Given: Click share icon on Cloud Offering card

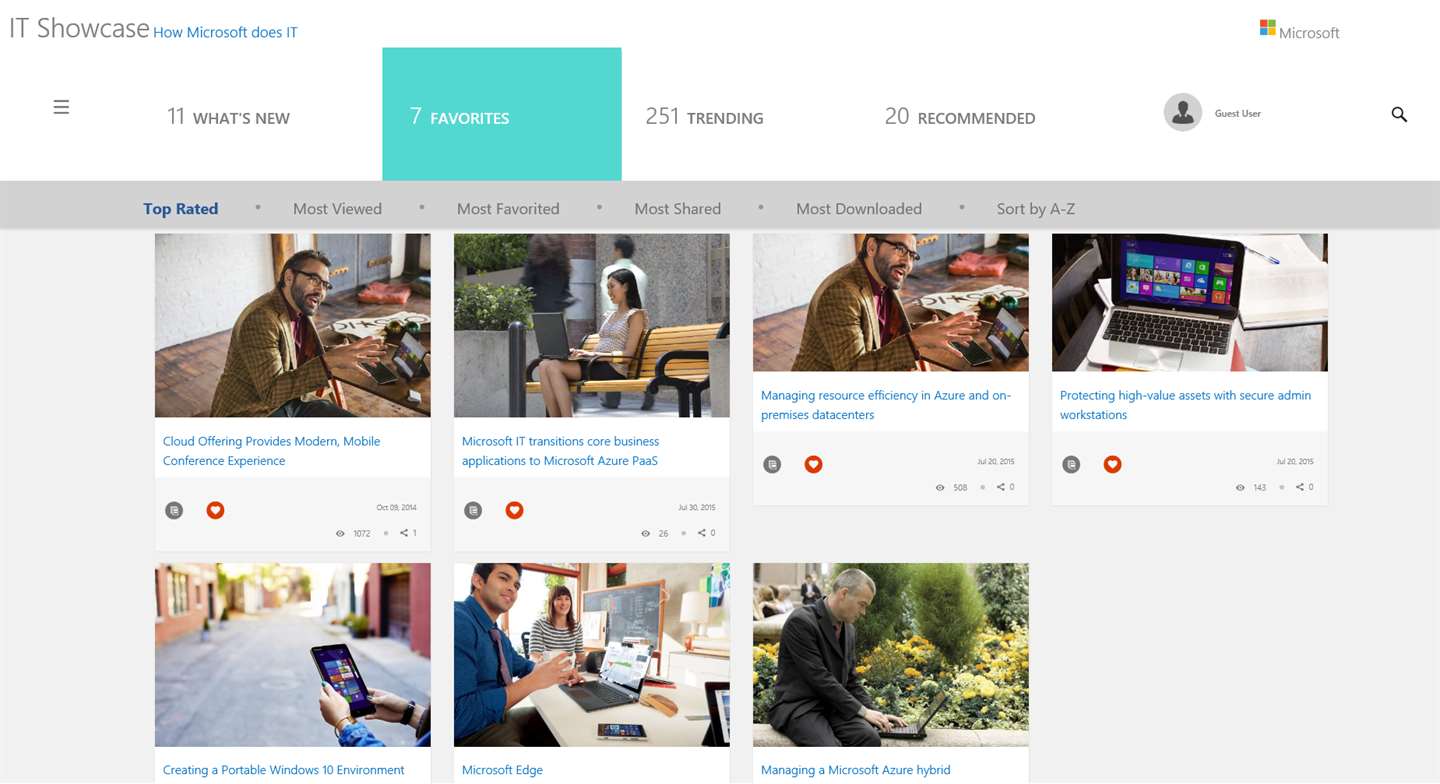Looking at the screenshot, I should [404, 533].
